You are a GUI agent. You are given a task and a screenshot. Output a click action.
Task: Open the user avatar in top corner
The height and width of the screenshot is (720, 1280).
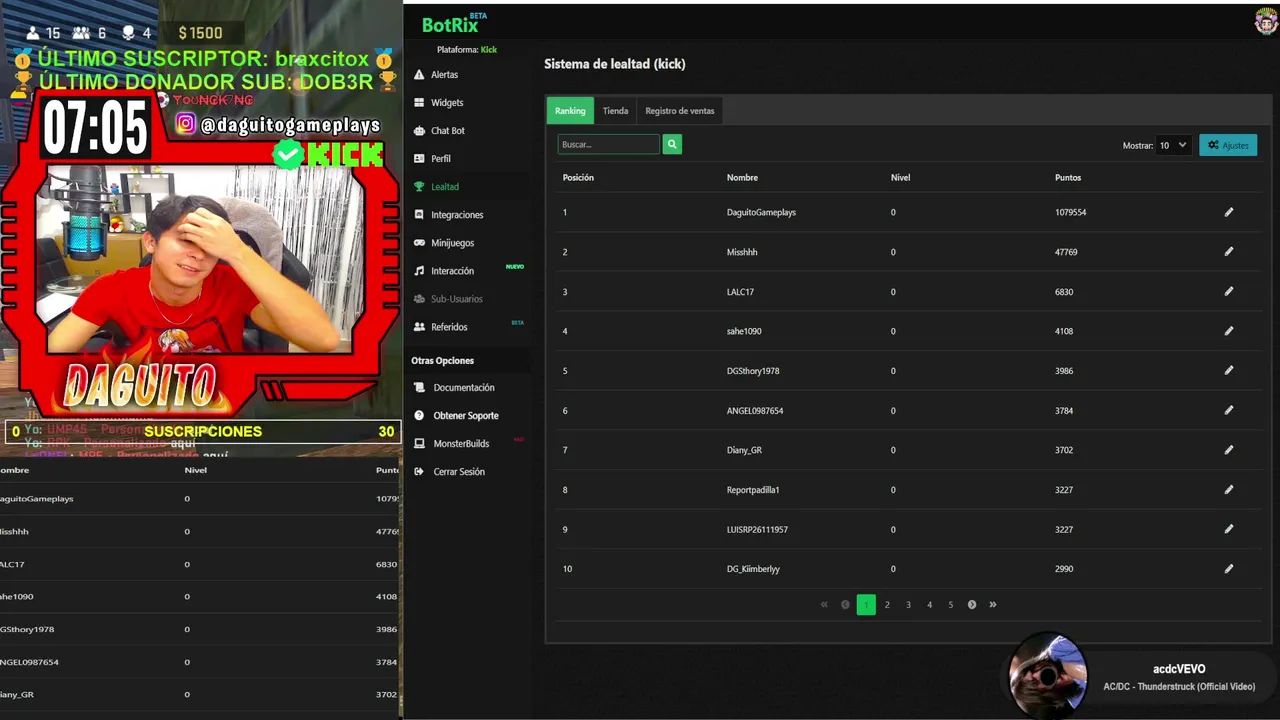[x=1266, y=22]
